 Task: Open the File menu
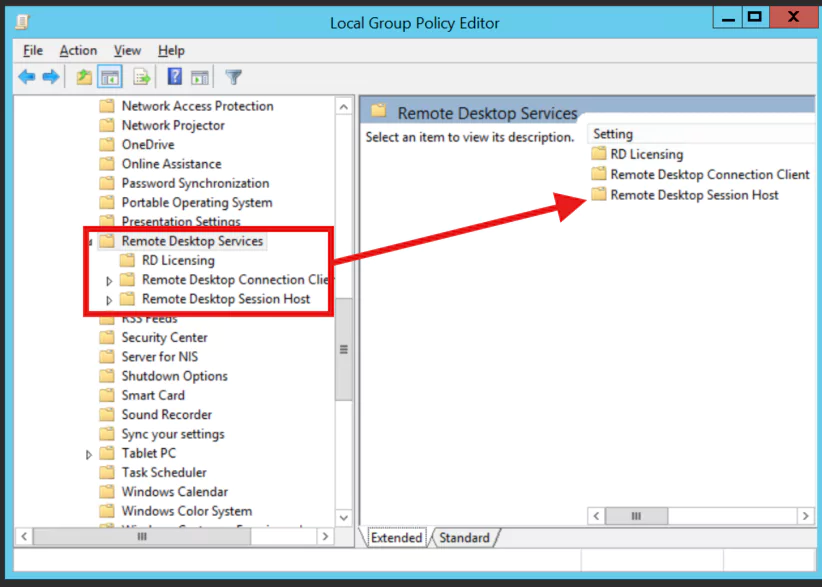pyautogui.click(x=33, y=51)
